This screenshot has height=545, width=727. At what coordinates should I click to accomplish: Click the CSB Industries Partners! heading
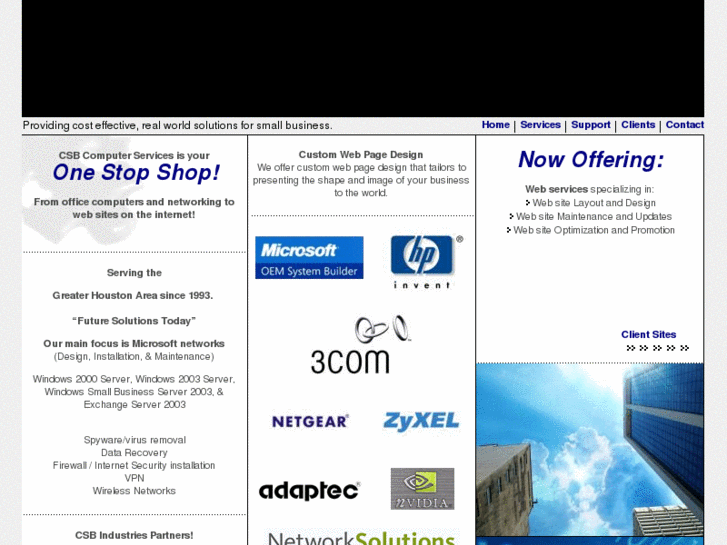(134, 535)
